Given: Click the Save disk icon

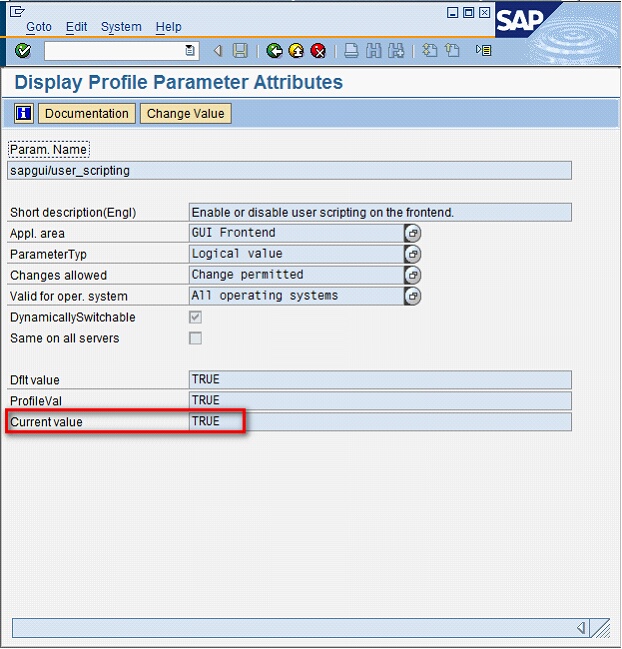Looking at the screenshot, I should click(240, 50).
